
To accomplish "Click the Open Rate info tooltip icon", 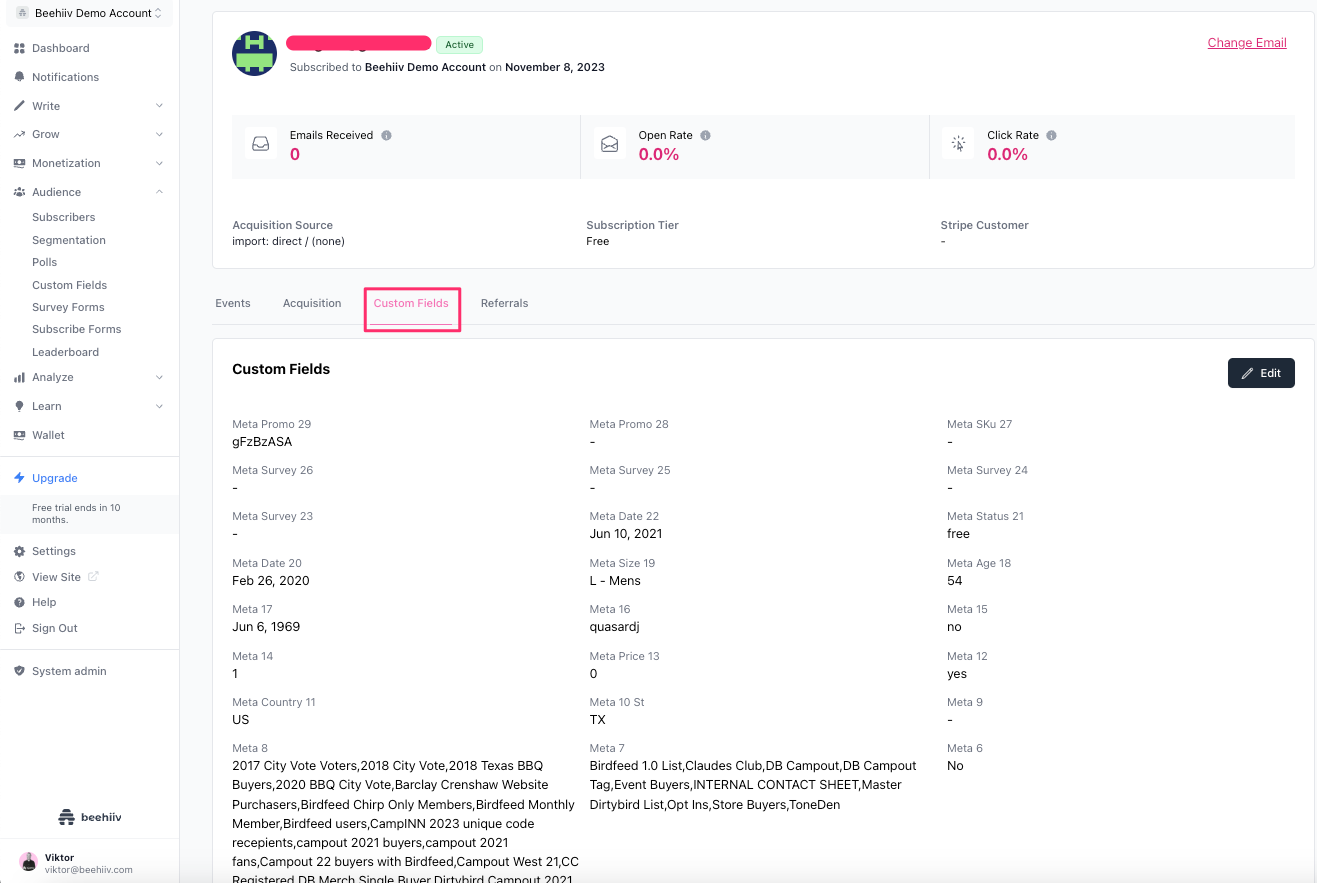I will [x=706, y=135].
